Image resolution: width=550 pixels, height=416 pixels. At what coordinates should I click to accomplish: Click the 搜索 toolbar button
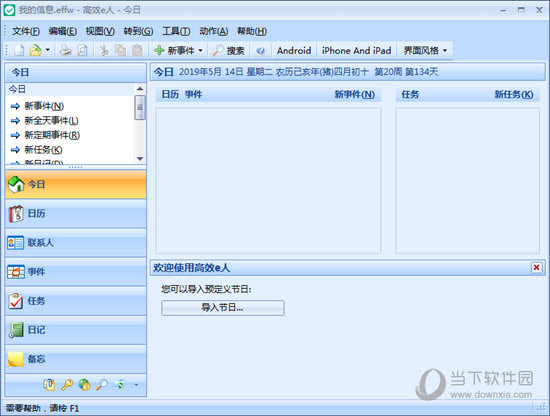coord(228,51)
